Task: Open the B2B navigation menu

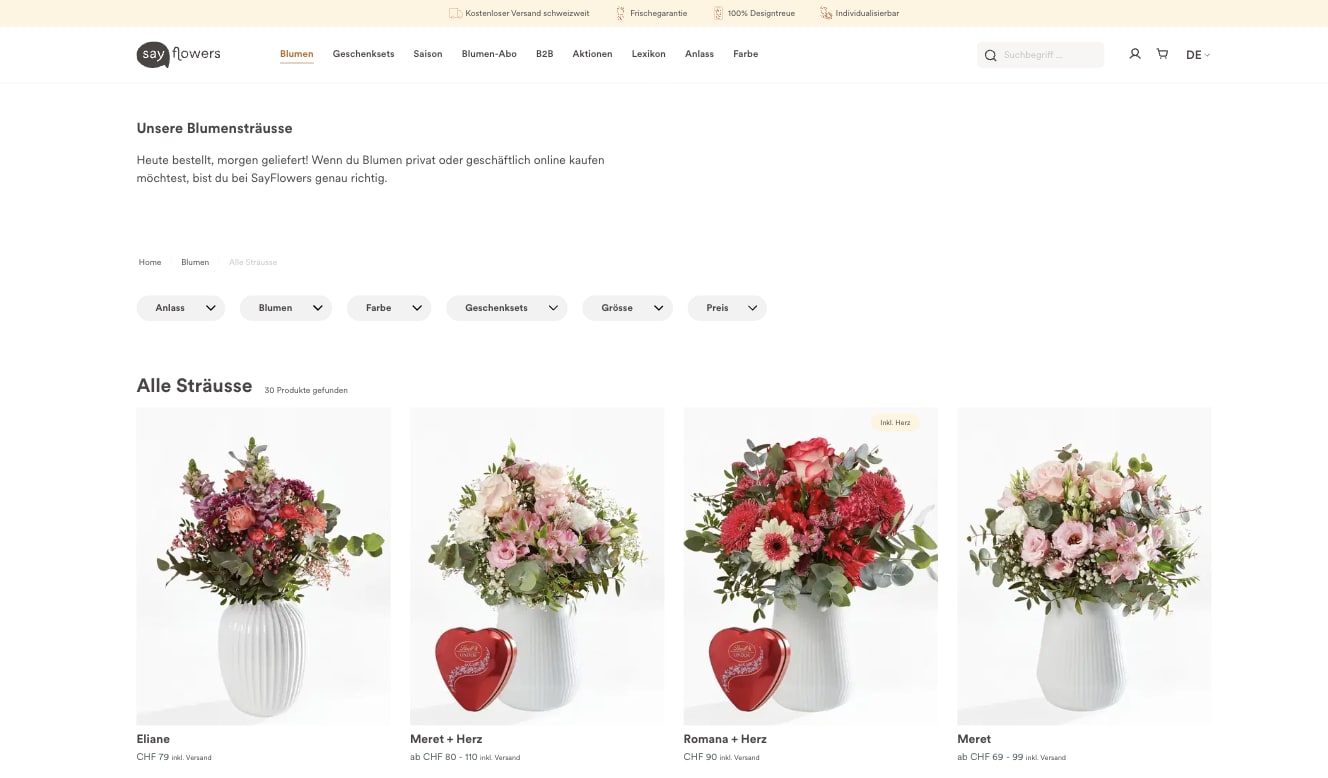Action: (544, 54)
